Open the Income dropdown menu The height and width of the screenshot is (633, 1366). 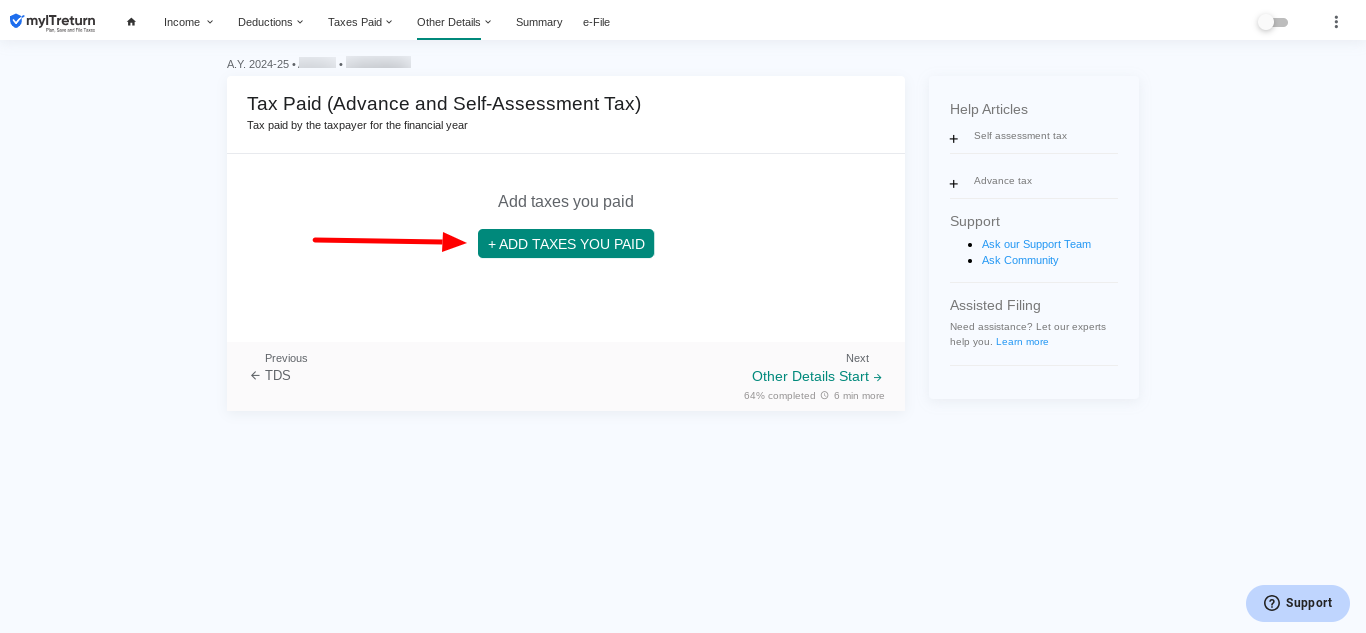(x=188, y=22)
